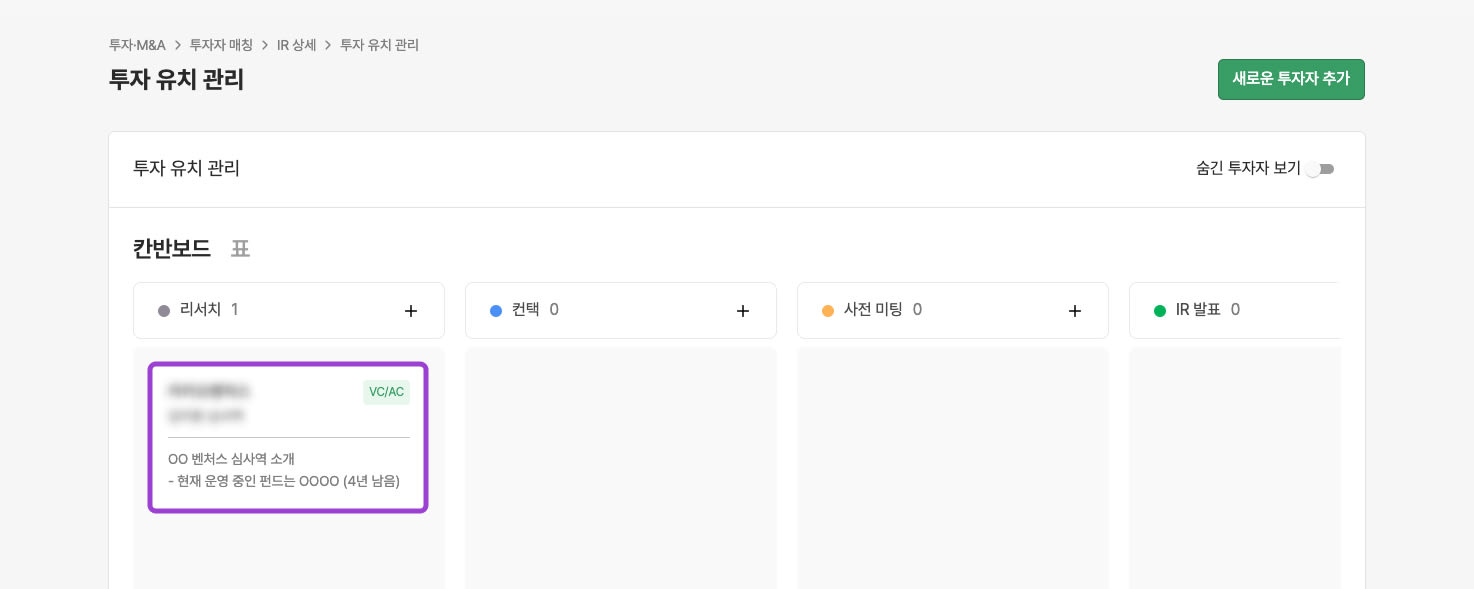Enable the 숨긴 투자자 보기 toggle
The height and width of the screenshot is (589, 1474).
(x=1320, y=169)
